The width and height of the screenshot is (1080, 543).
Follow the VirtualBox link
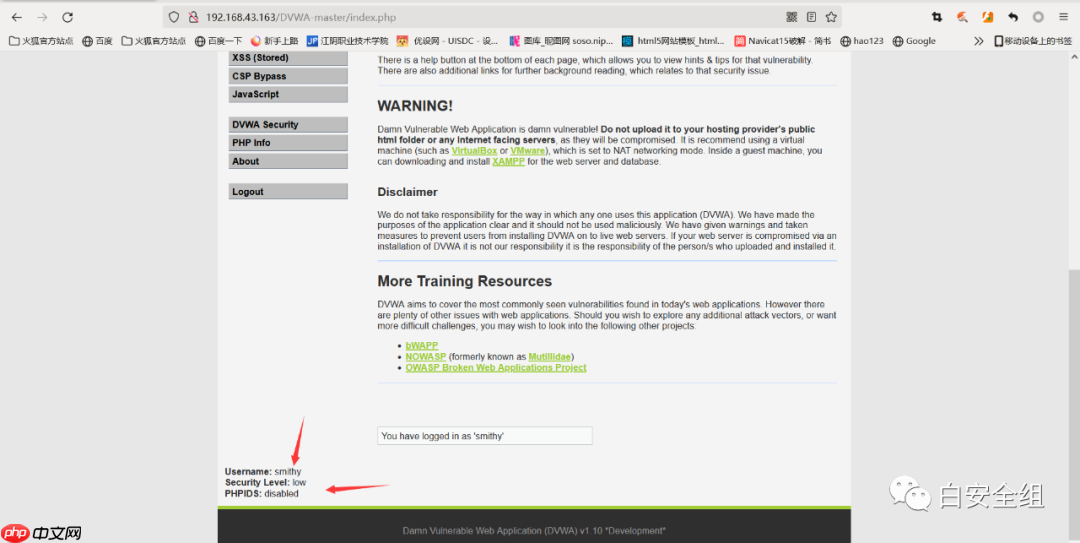[474, 151]
